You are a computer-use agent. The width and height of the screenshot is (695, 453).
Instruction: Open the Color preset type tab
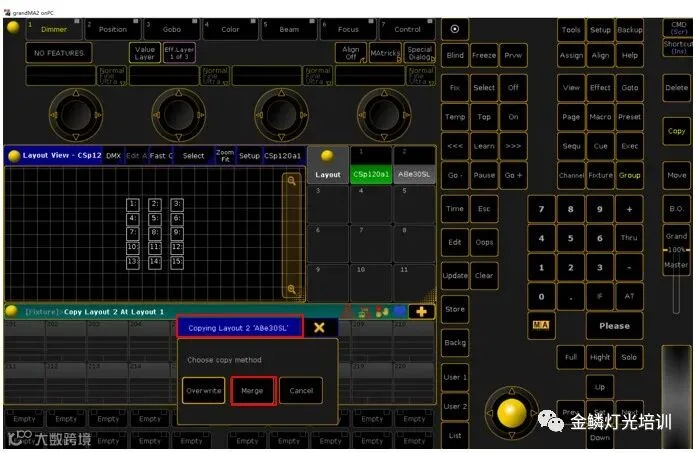(230, 29)
